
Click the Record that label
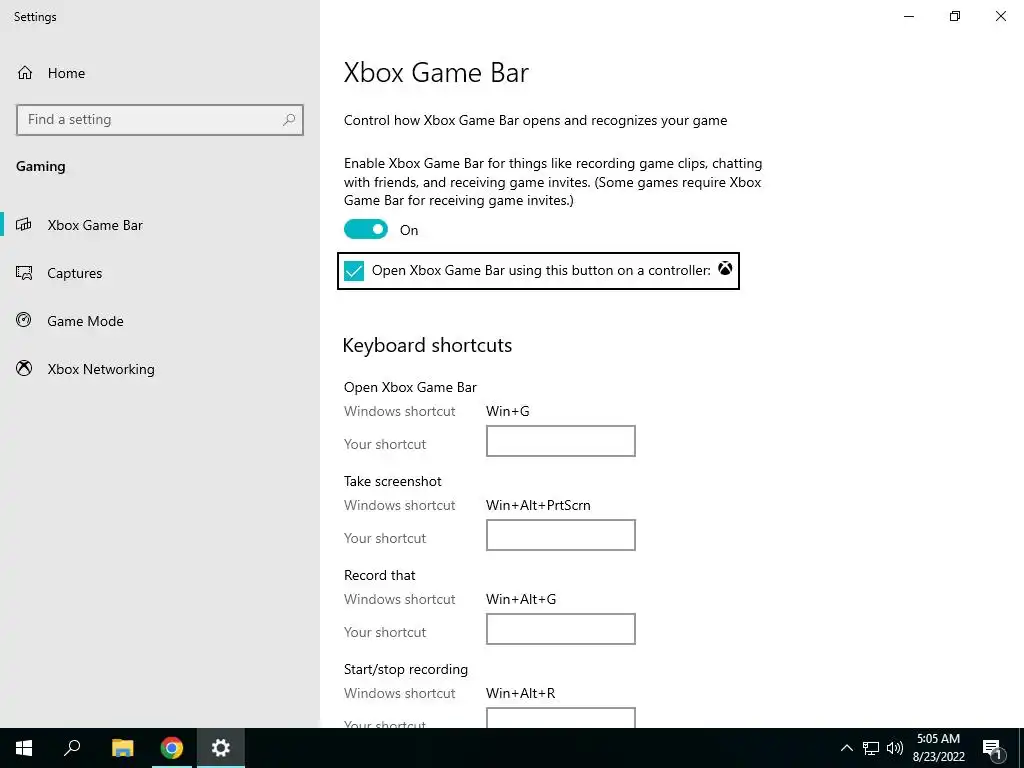[379, 575]
